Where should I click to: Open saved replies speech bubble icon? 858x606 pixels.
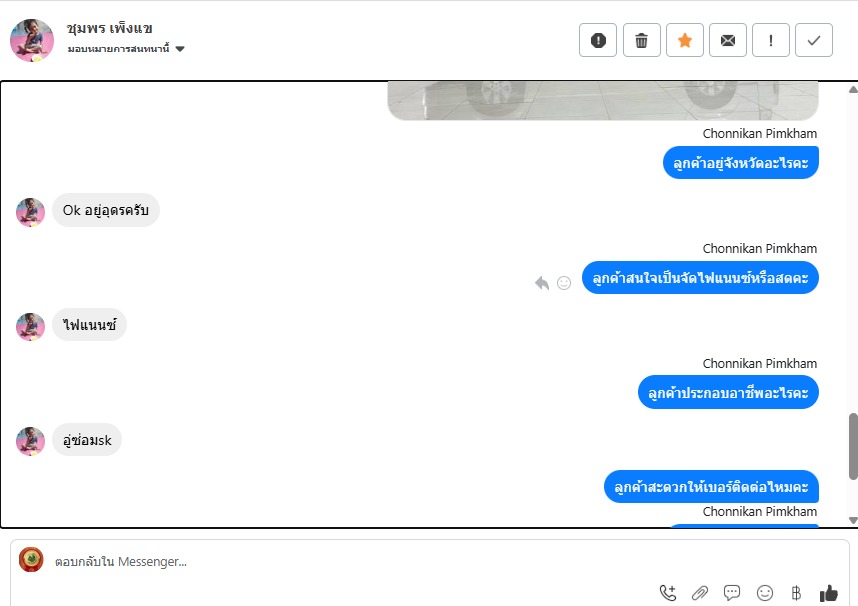[732, 592]
